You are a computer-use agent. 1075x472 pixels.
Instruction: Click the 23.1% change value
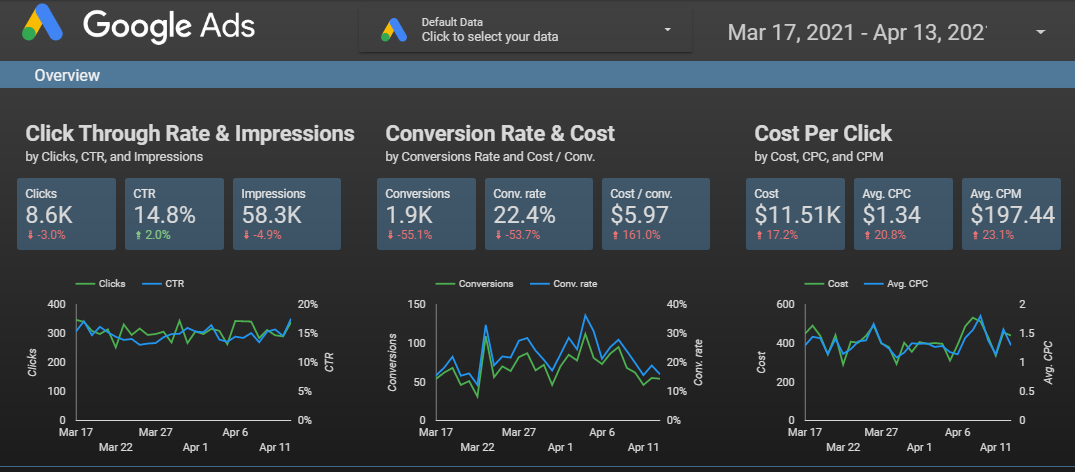point(998,235)
